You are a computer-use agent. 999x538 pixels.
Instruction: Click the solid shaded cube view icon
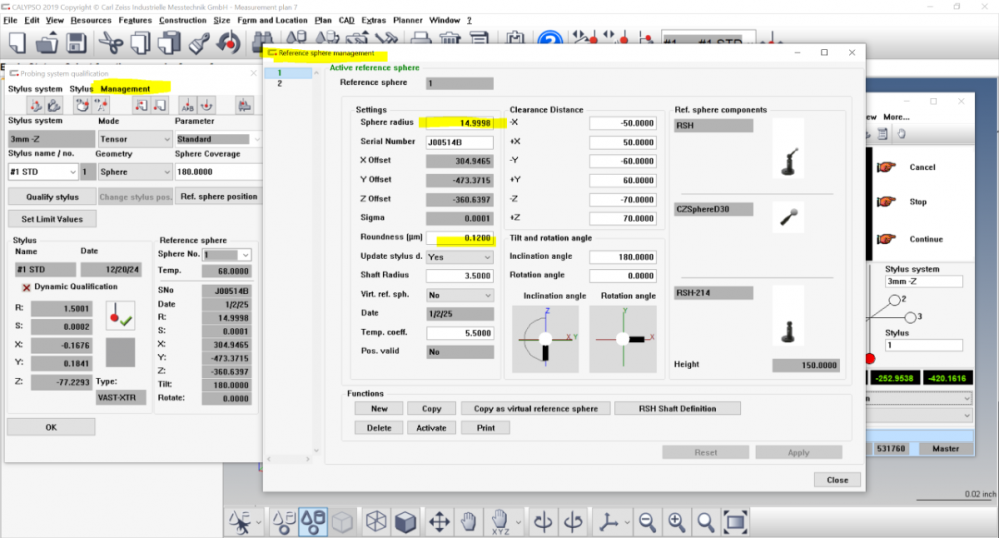click(405, 522)
